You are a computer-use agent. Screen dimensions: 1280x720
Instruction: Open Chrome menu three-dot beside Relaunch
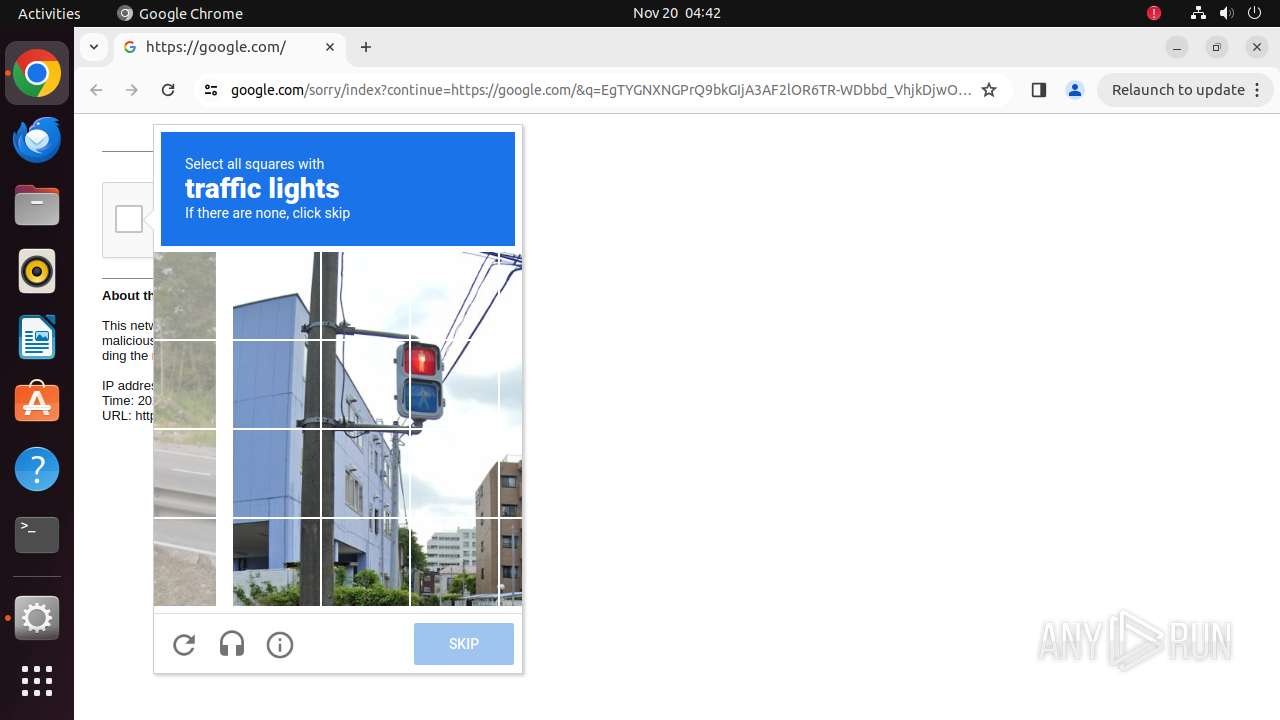tap(1258, 90)
